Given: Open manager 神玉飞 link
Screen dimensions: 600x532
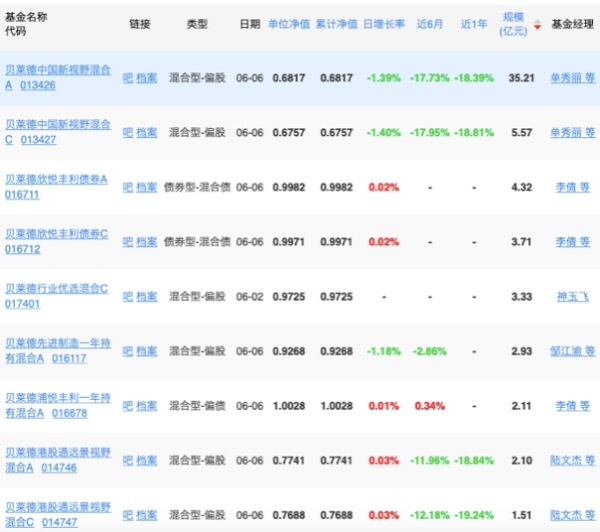Looking at the screenshot, I should pos(573,297).
